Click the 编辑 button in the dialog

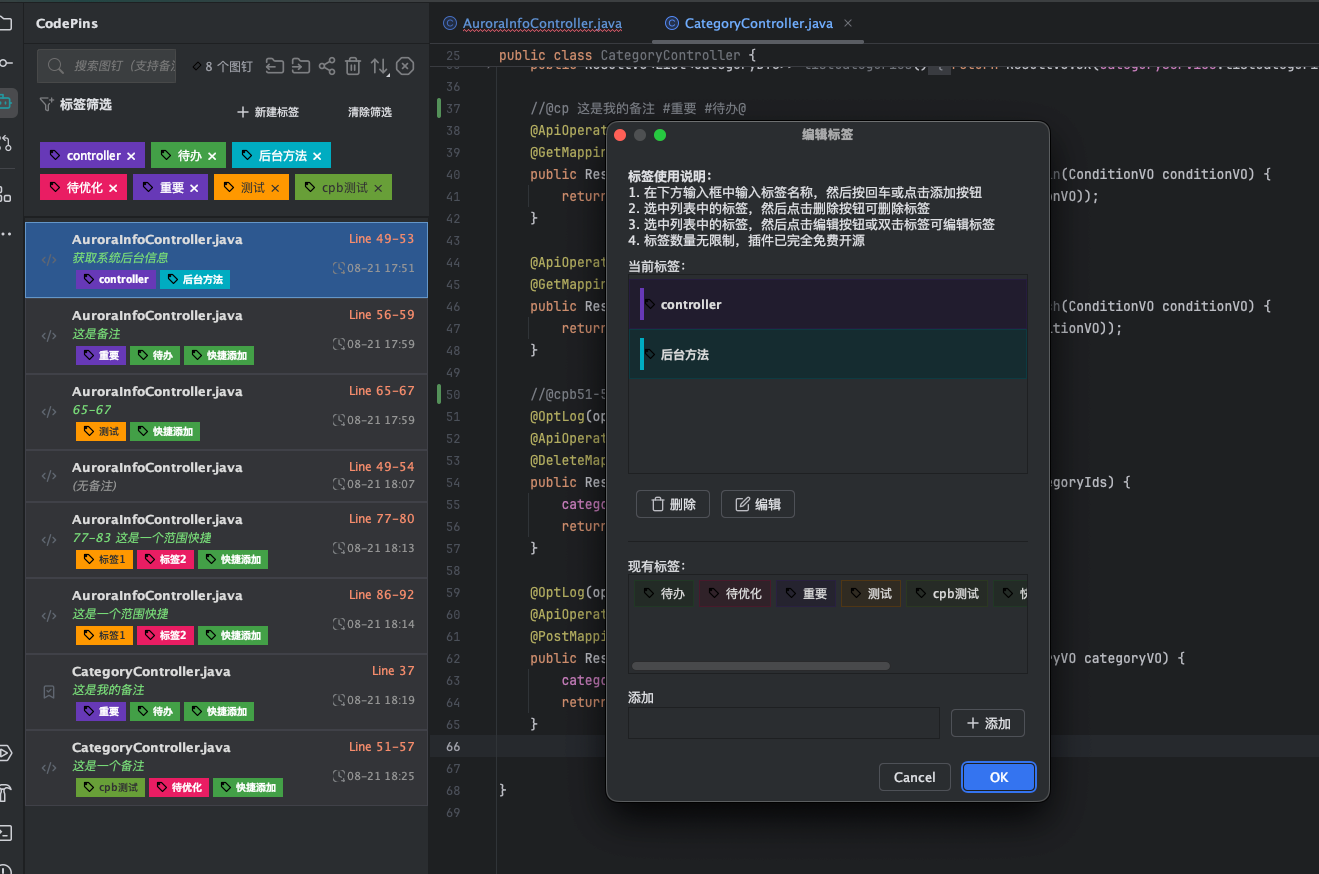758,504
